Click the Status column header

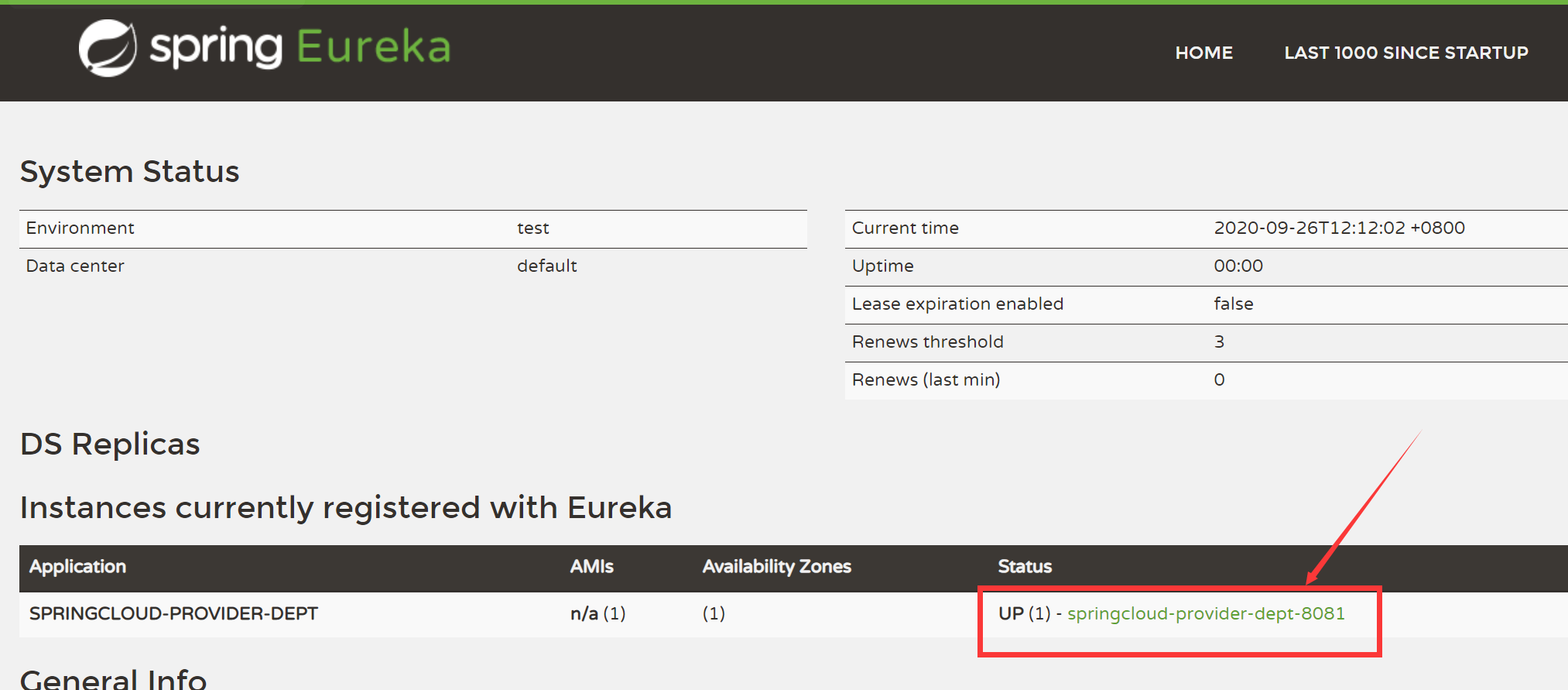(1025, 566)
